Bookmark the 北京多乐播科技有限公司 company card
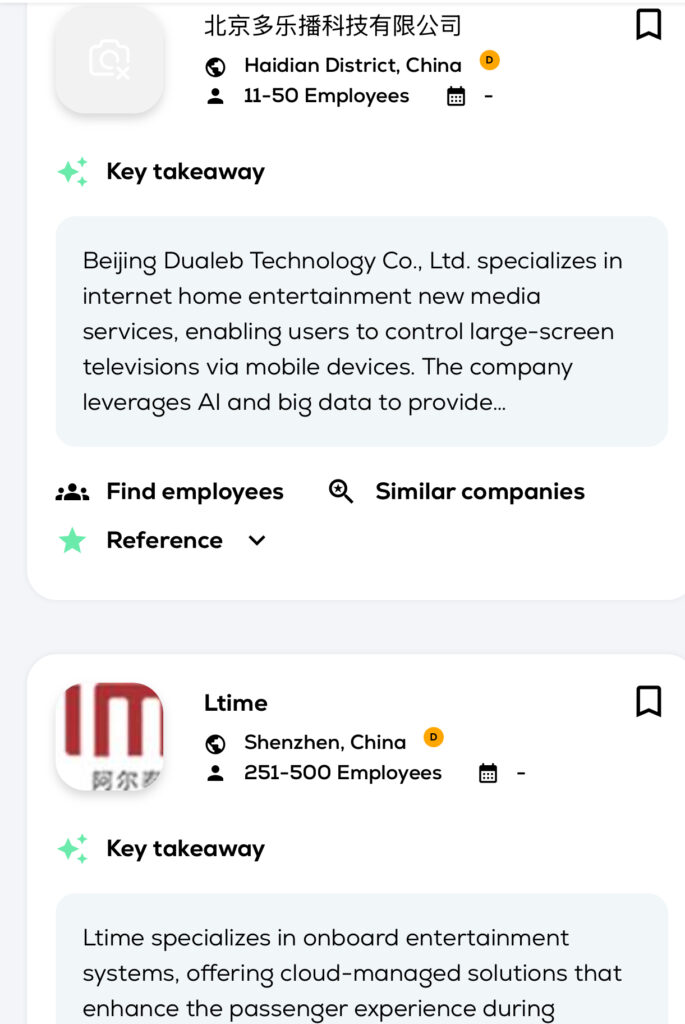This screenshot has height=1024, width=685. (x=648, y=24)
